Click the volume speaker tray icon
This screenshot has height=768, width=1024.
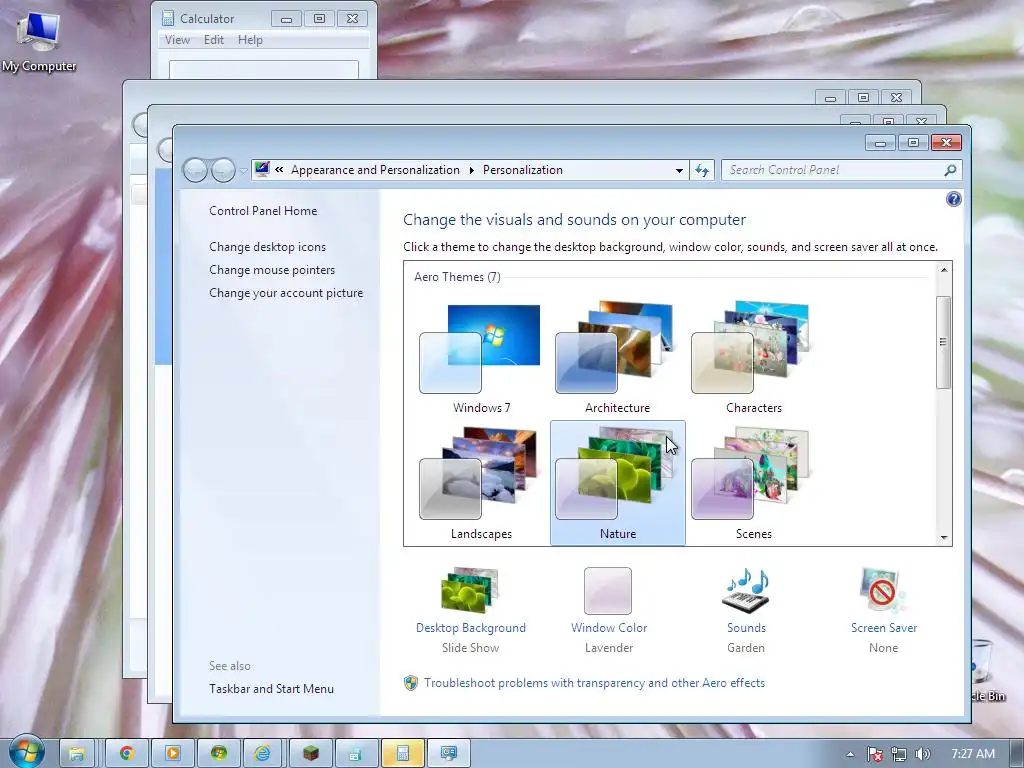[x=922, y=754]
